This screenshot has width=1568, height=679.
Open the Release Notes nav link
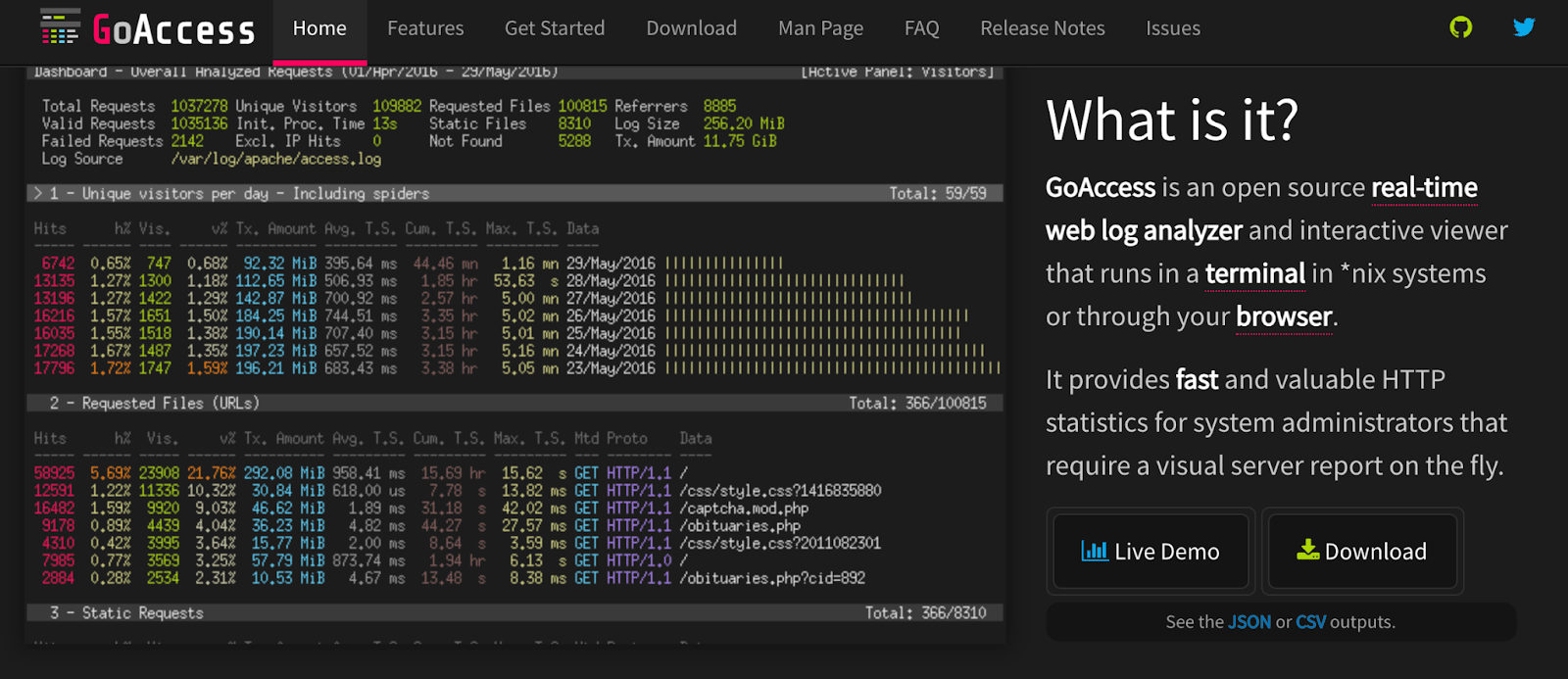(x=1043, y=28)
